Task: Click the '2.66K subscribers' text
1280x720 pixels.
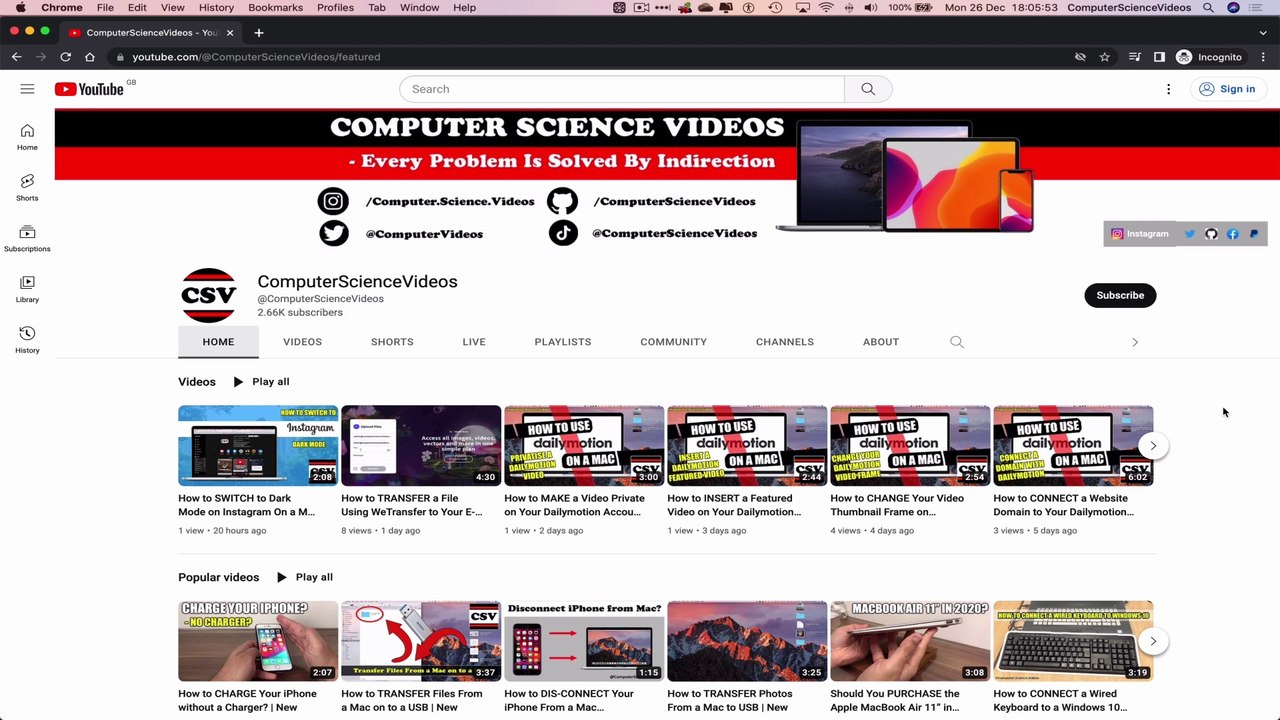Action: point(300,312)
